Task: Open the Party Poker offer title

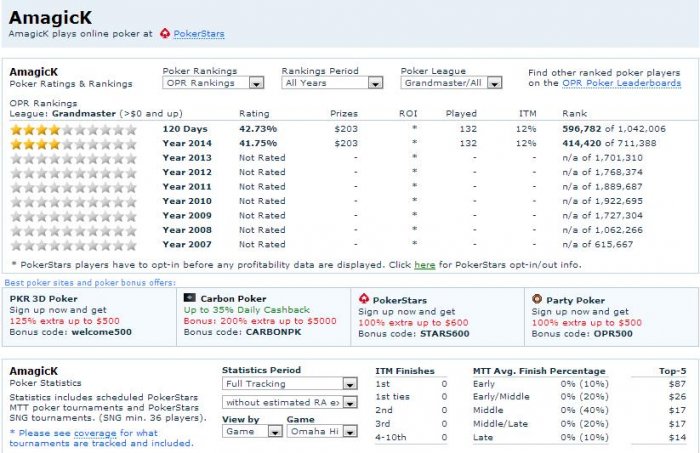Action: coord(575,301)
